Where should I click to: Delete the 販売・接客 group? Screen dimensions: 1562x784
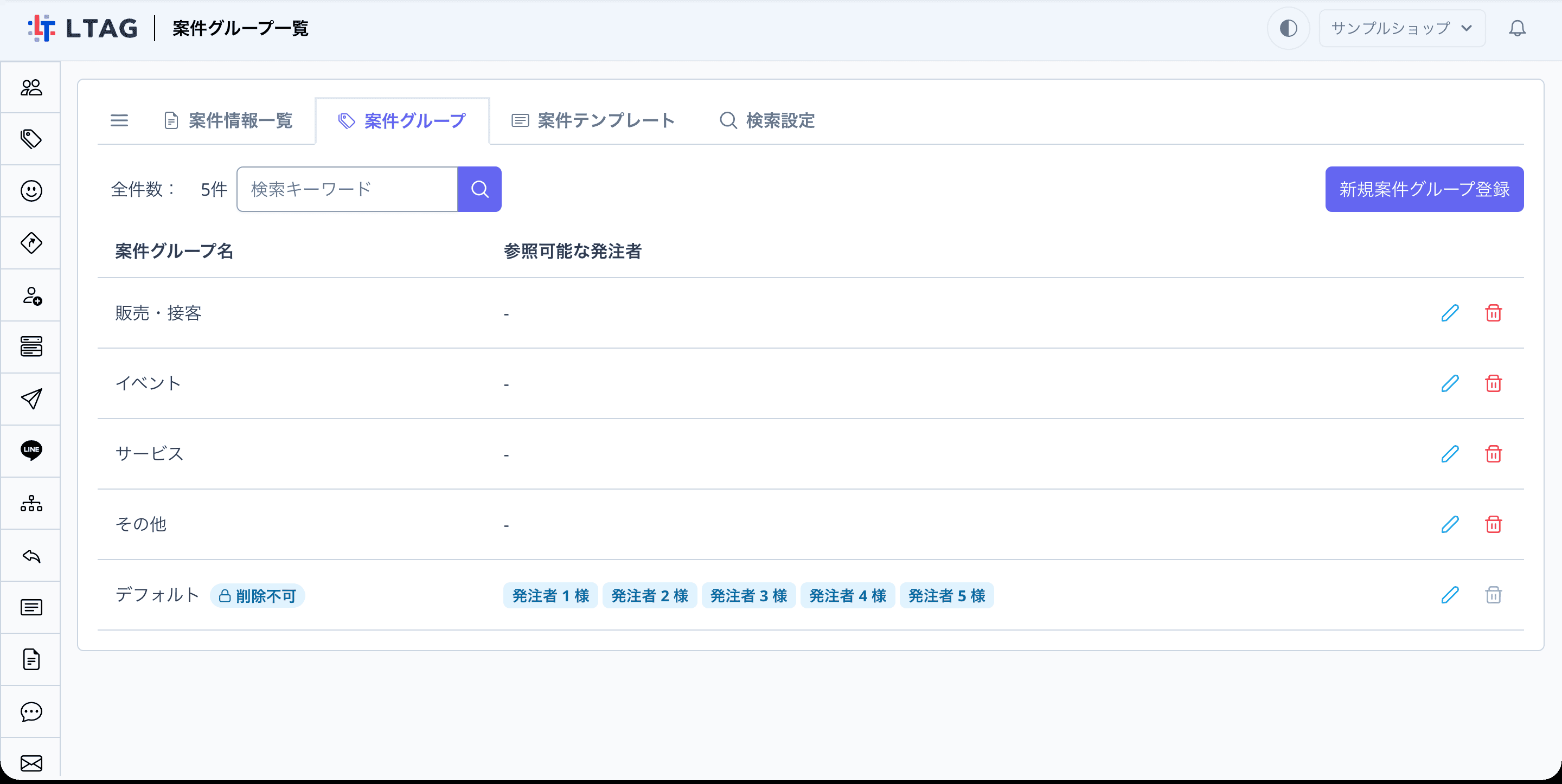[x=1494, y=313]
